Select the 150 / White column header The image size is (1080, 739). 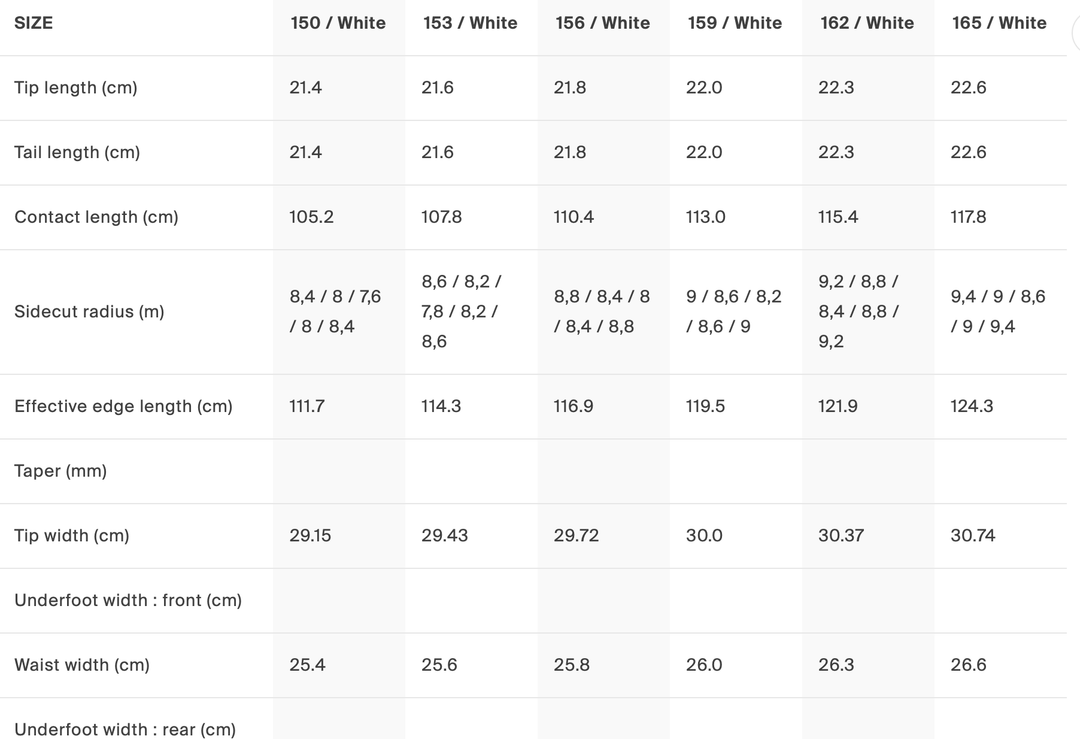pyautogui.click(x=338, y=23)
